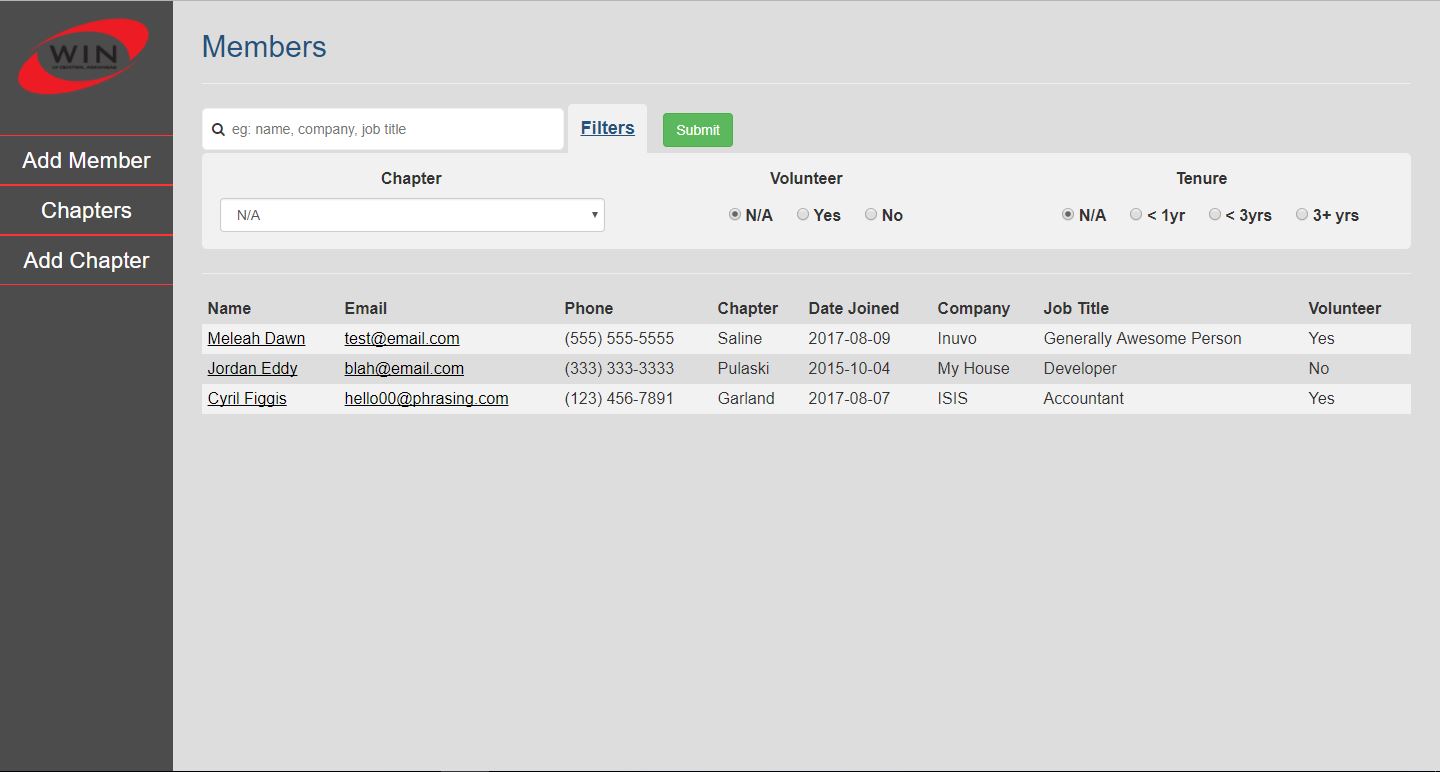Click the My House company cell
Screen dimensions: 1440x772
[973, 368]
